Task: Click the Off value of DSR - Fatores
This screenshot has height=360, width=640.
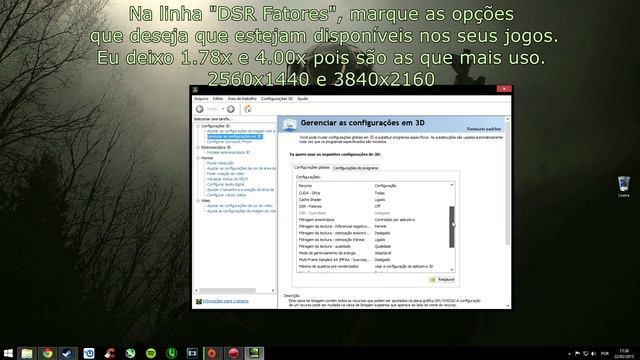Action: [378, 207]
